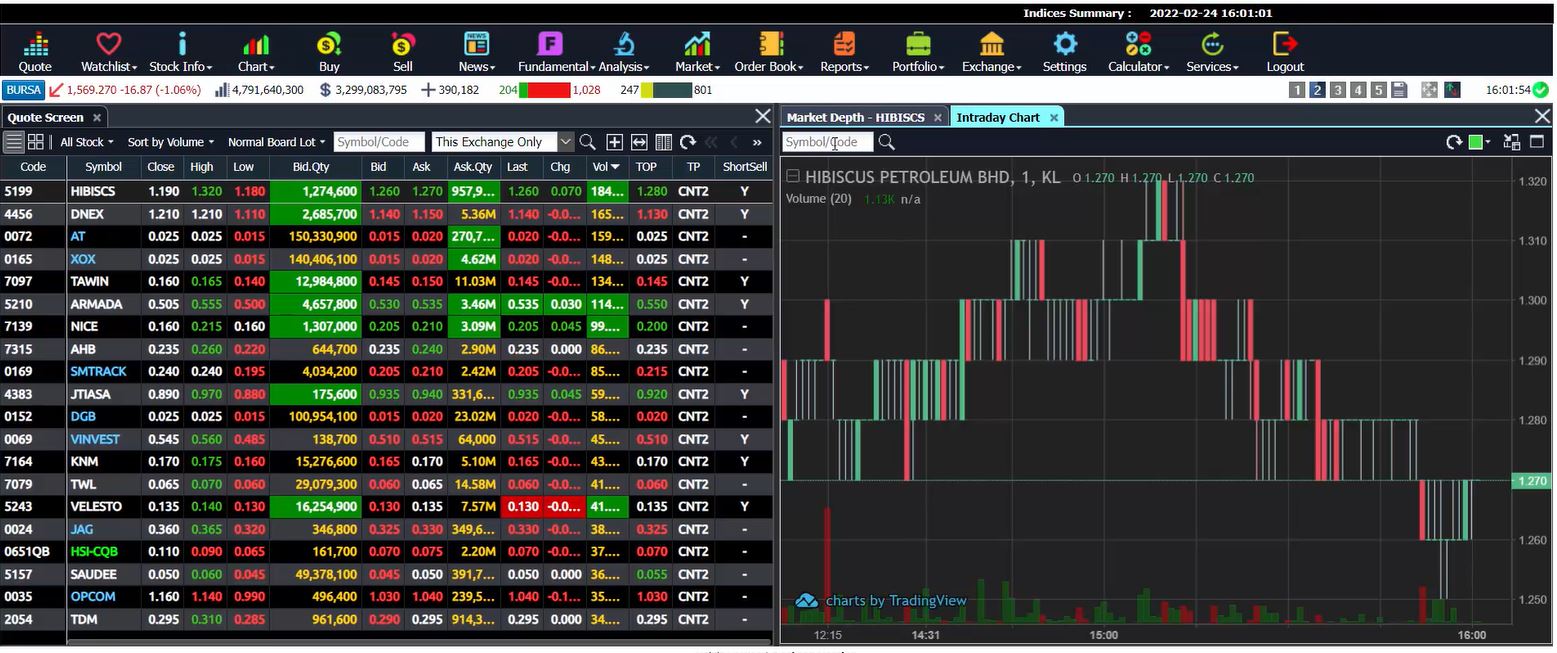Expand the Sort by Volume dropdown

171,142
